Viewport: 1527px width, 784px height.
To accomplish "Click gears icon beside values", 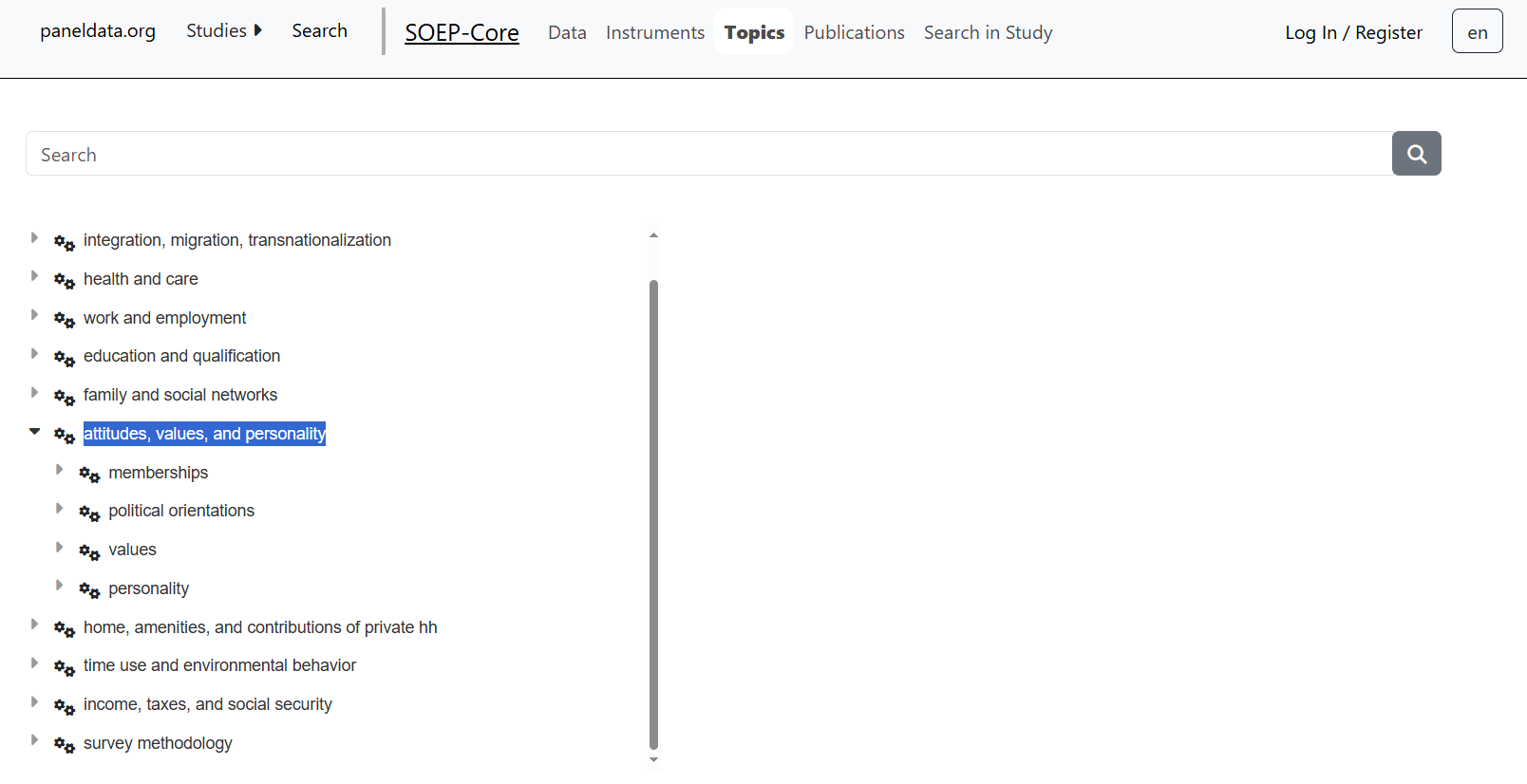I will [89, 552].
